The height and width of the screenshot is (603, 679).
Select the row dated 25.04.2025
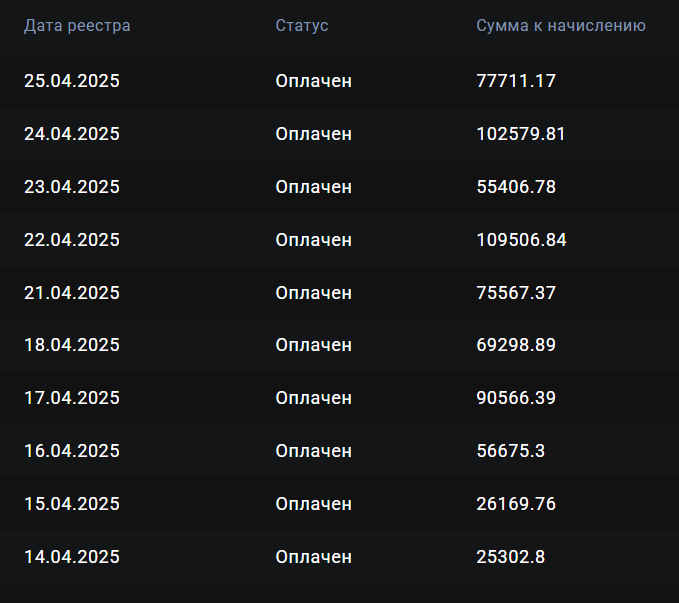[340, 81]
